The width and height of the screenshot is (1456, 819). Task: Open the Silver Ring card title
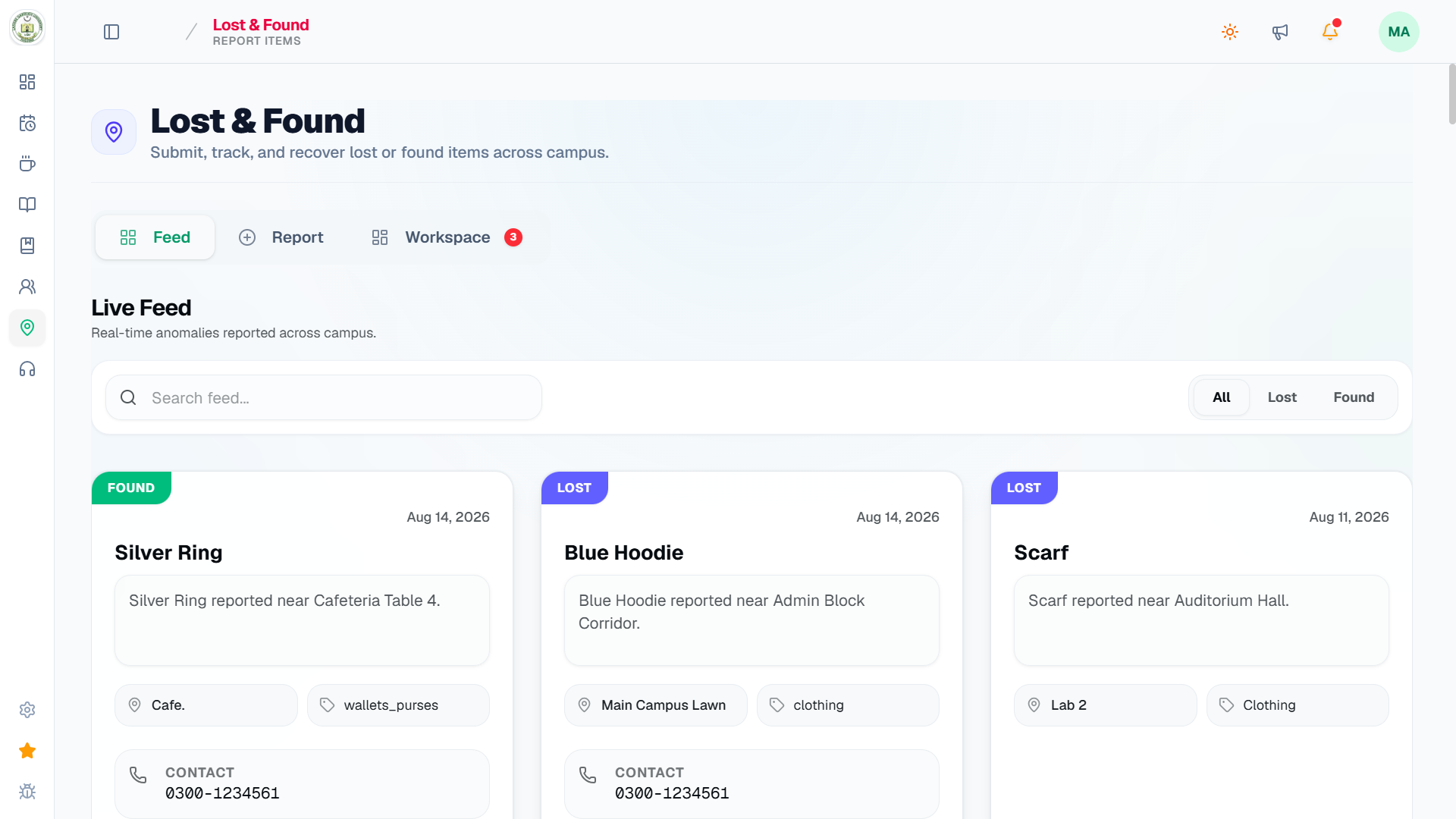pos(168,553)
